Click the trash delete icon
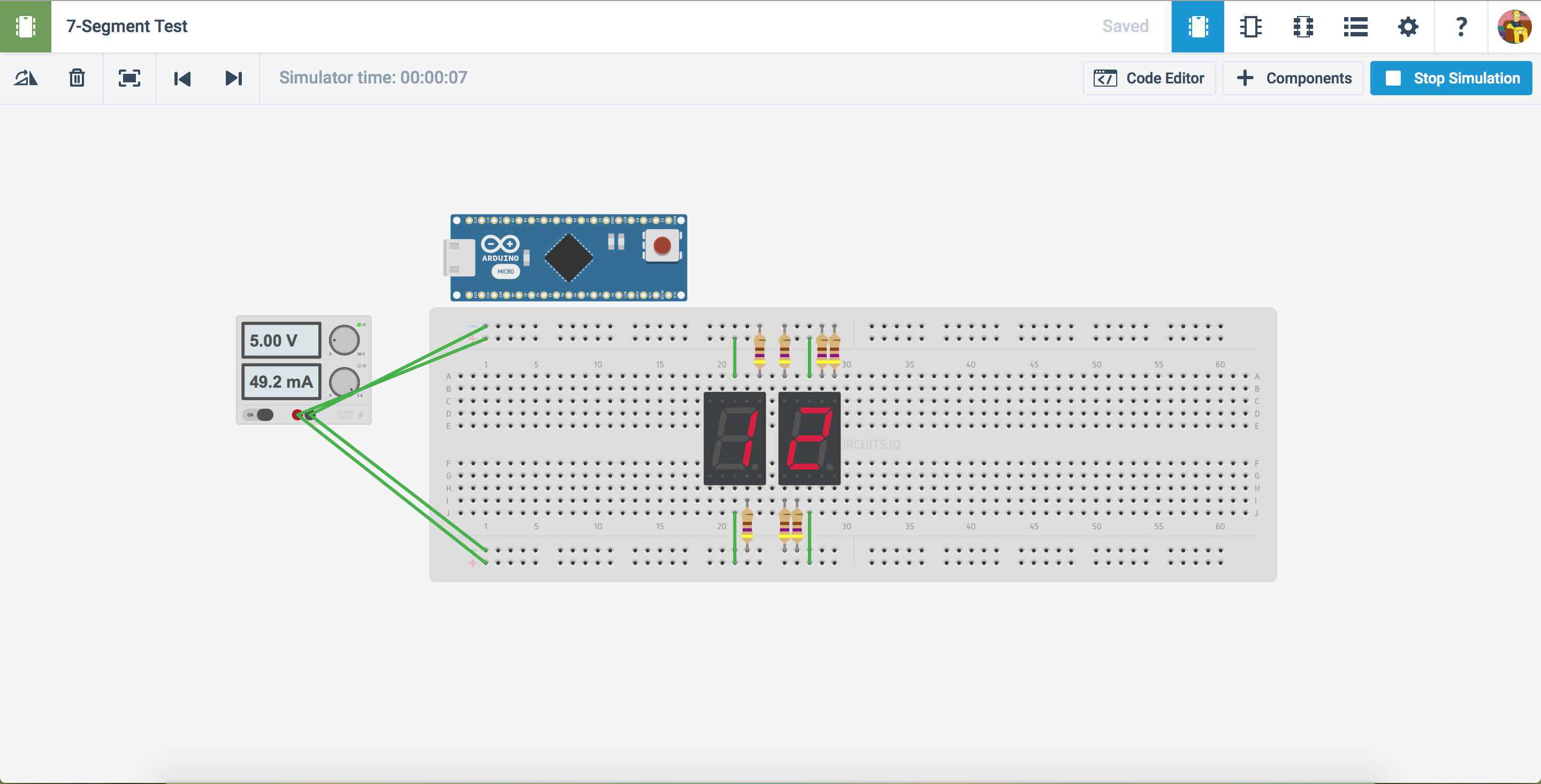The width and height of the screenshot is (1541, 784). [77, 78]
